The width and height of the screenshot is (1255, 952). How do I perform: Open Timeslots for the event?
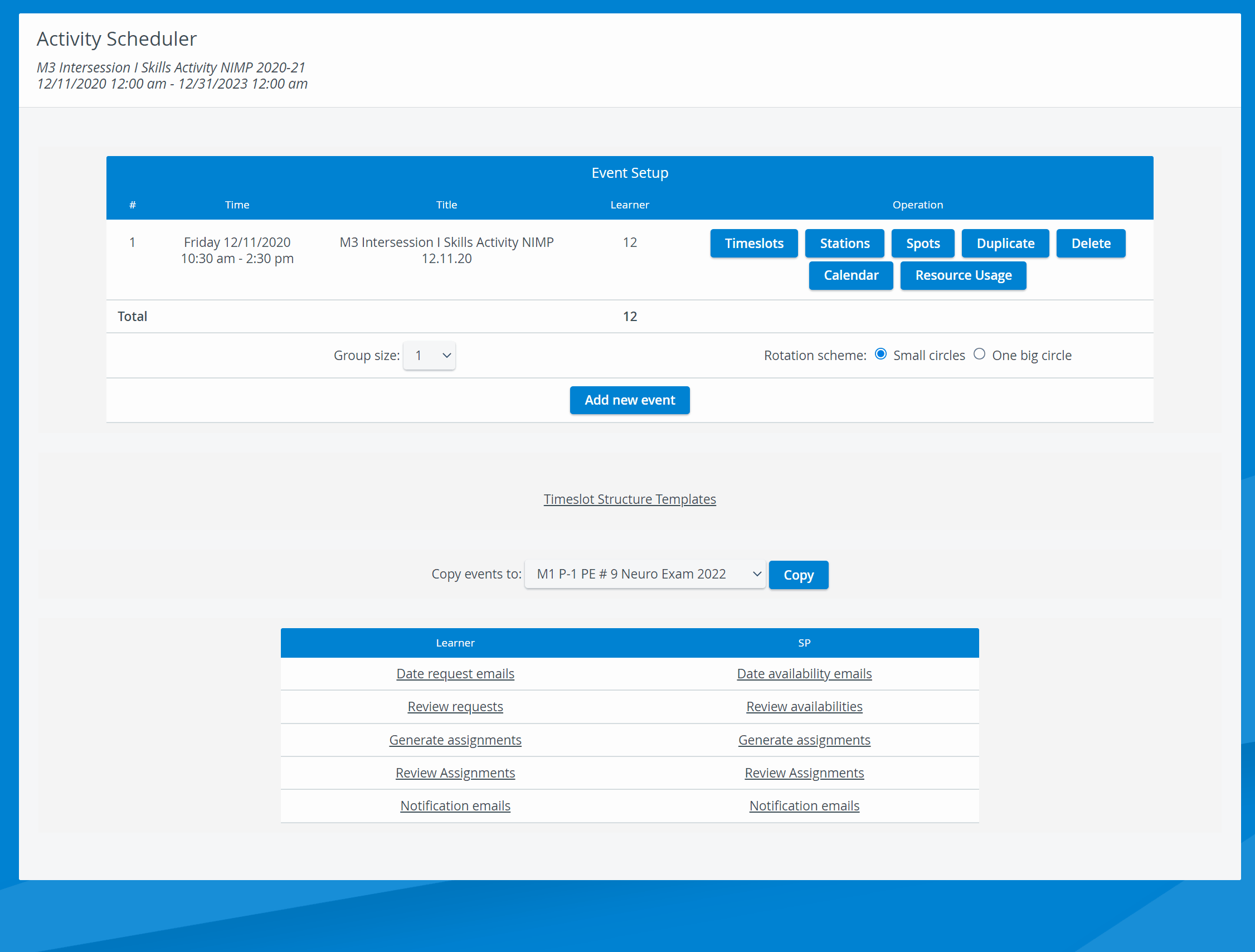pyautogui.click(x=753, y=244)
